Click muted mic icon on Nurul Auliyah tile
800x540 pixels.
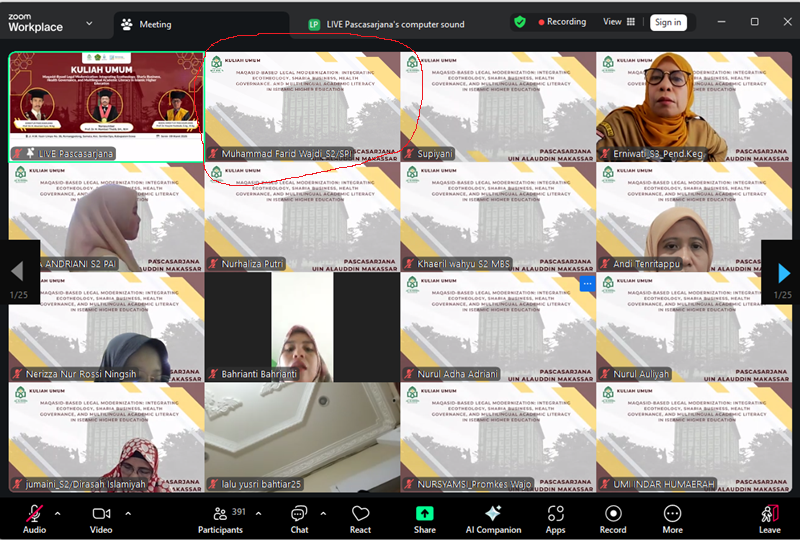coord(605,374)
